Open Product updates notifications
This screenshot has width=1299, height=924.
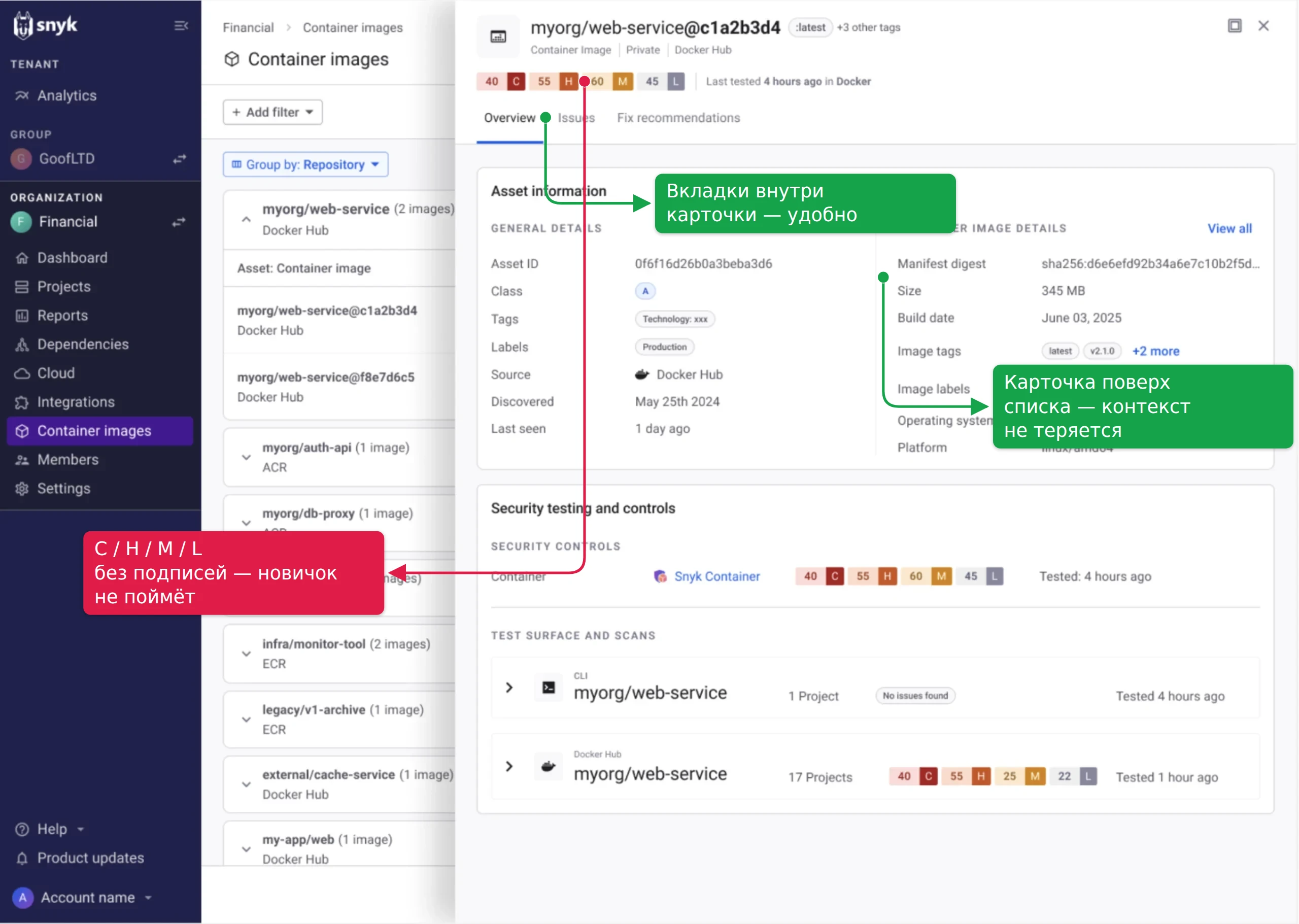click(x=80, y=858)
